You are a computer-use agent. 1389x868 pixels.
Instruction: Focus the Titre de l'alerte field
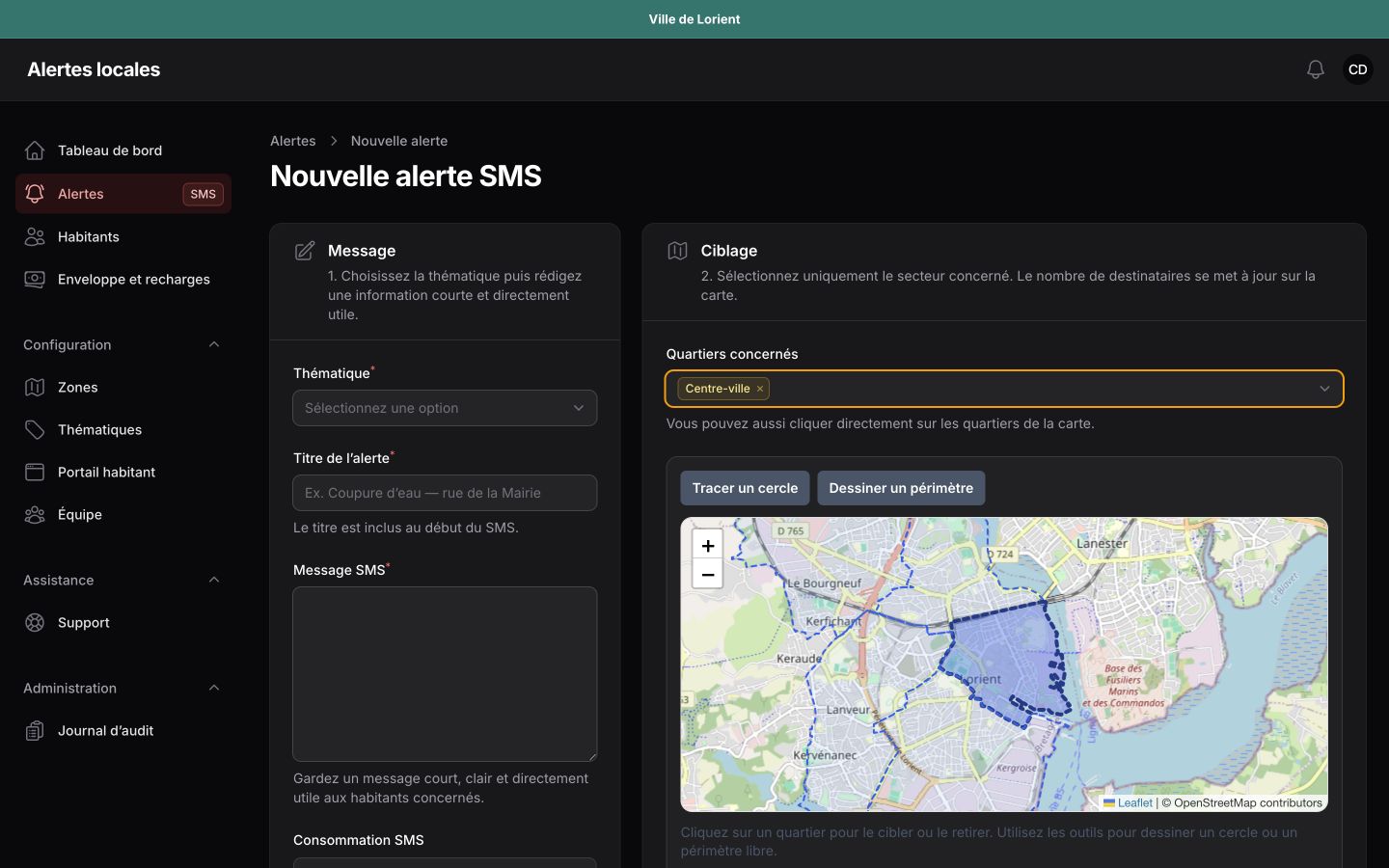click(x=445, y=493)
